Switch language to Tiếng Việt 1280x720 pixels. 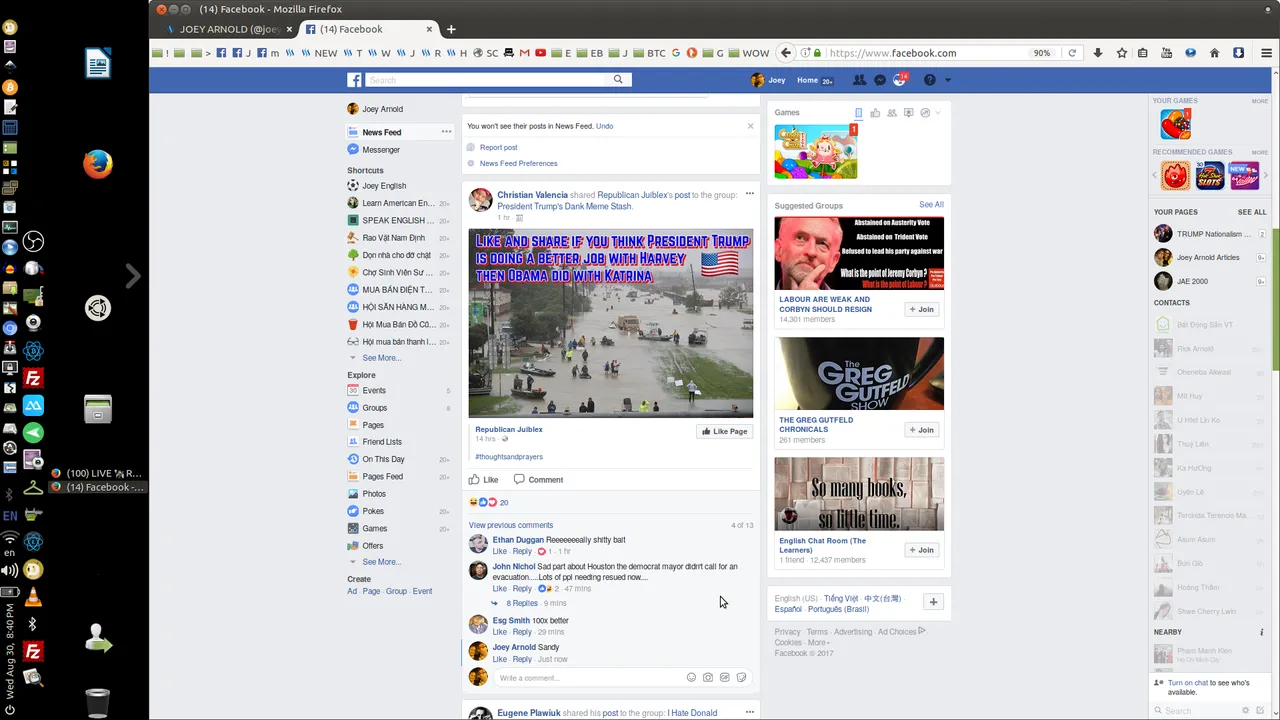(x=841, y=598)
